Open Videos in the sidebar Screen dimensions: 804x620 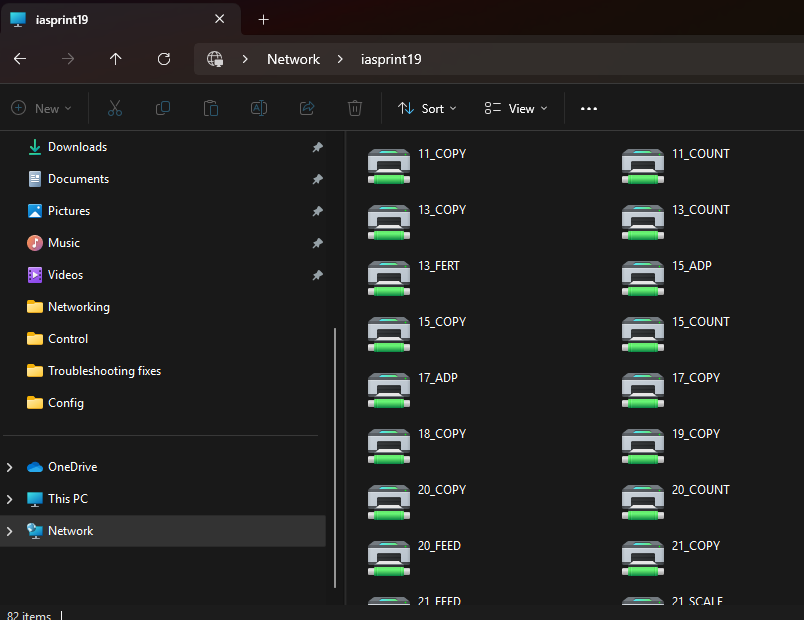(x=65, y=275)
